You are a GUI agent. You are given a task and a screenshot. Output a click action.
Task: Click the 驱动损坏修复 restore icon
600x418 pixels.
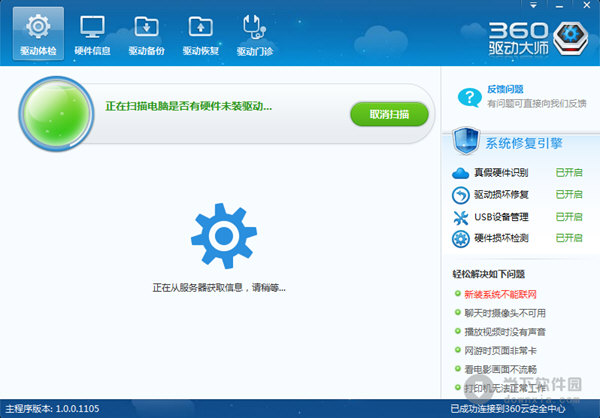pos(460,195)
